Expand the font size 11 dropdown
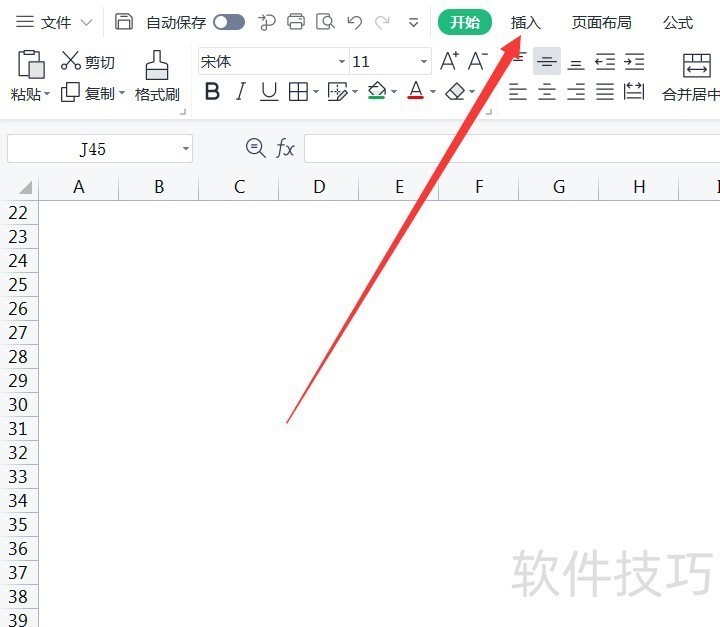720x627 pixels. pyautogui.click(x=424, y=62)
